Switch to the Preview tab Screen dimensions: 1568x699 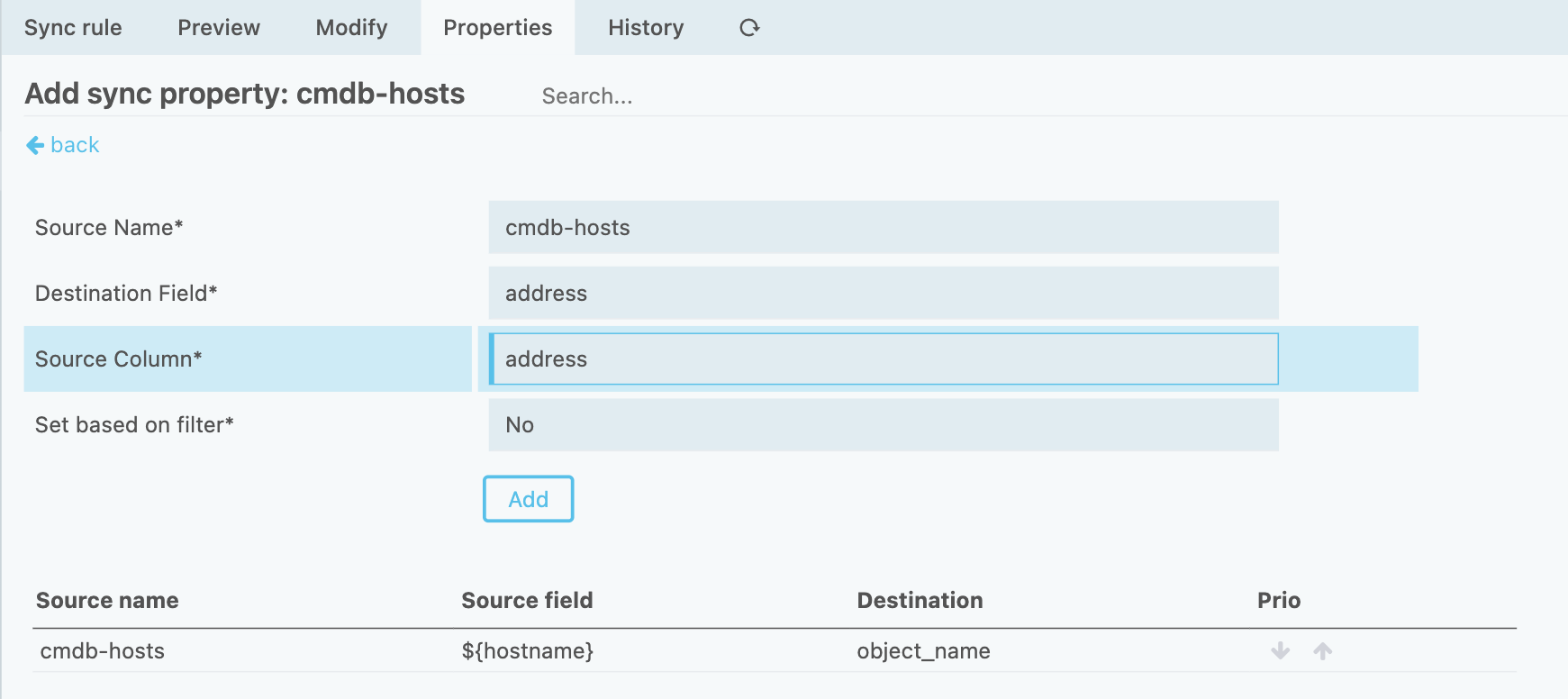coord(219,27)
